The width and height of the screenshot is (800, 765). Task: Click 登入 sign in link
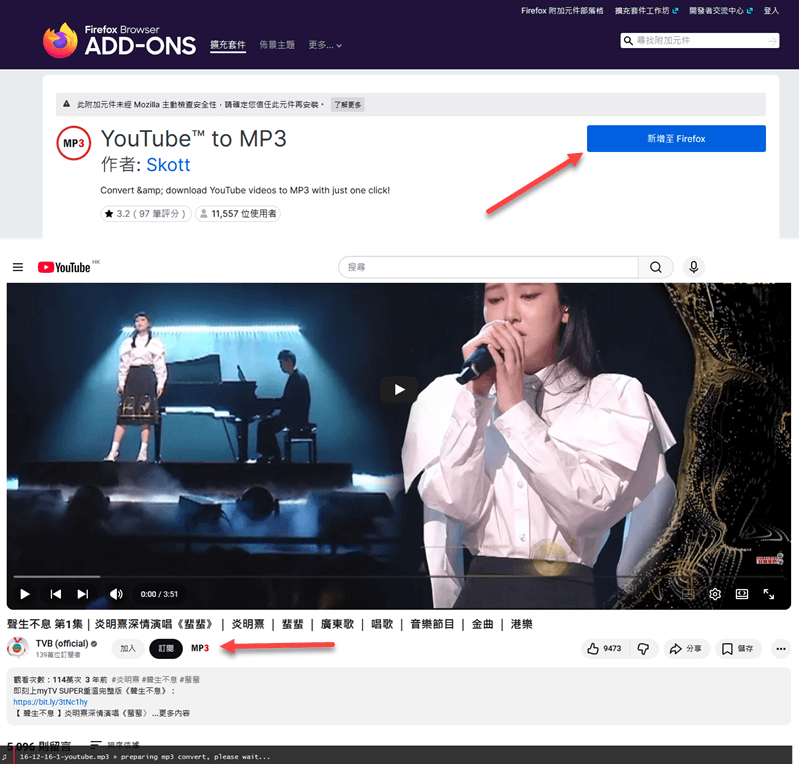[771, 11]
